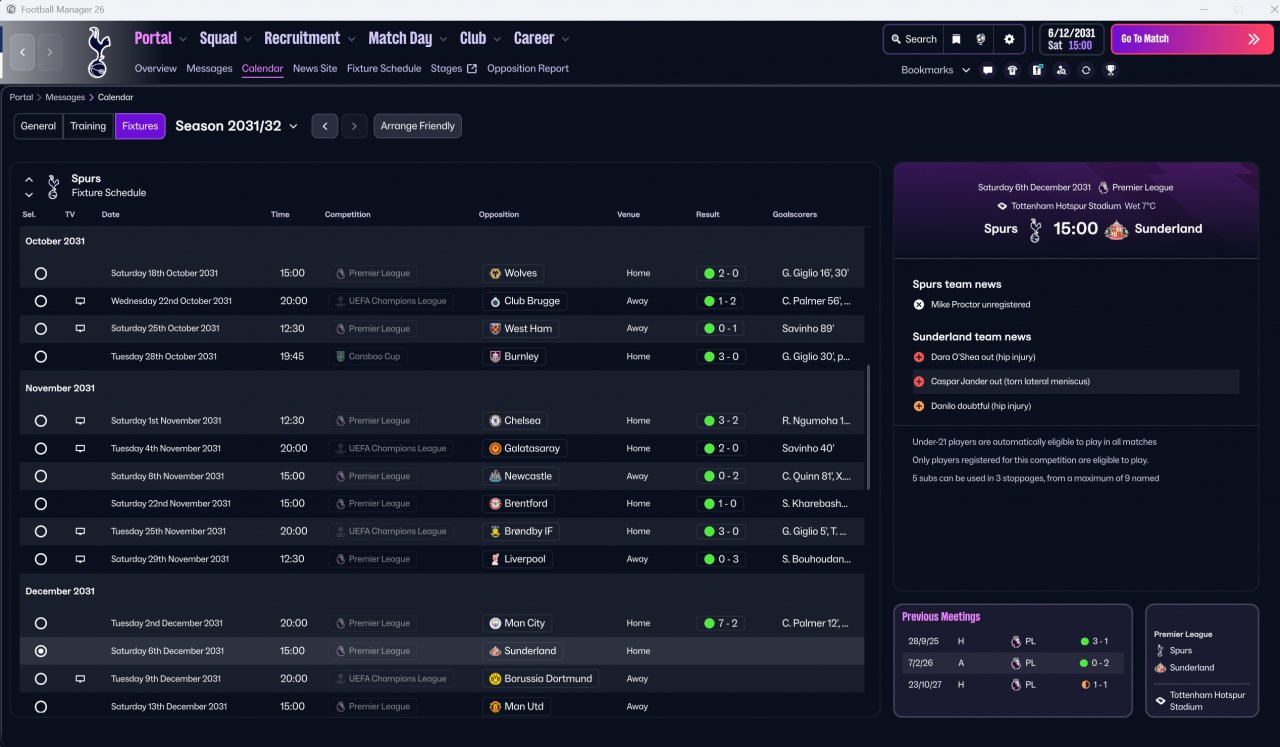
Task: Switch to the Training calendar tab
Action: tap(88, 126)
